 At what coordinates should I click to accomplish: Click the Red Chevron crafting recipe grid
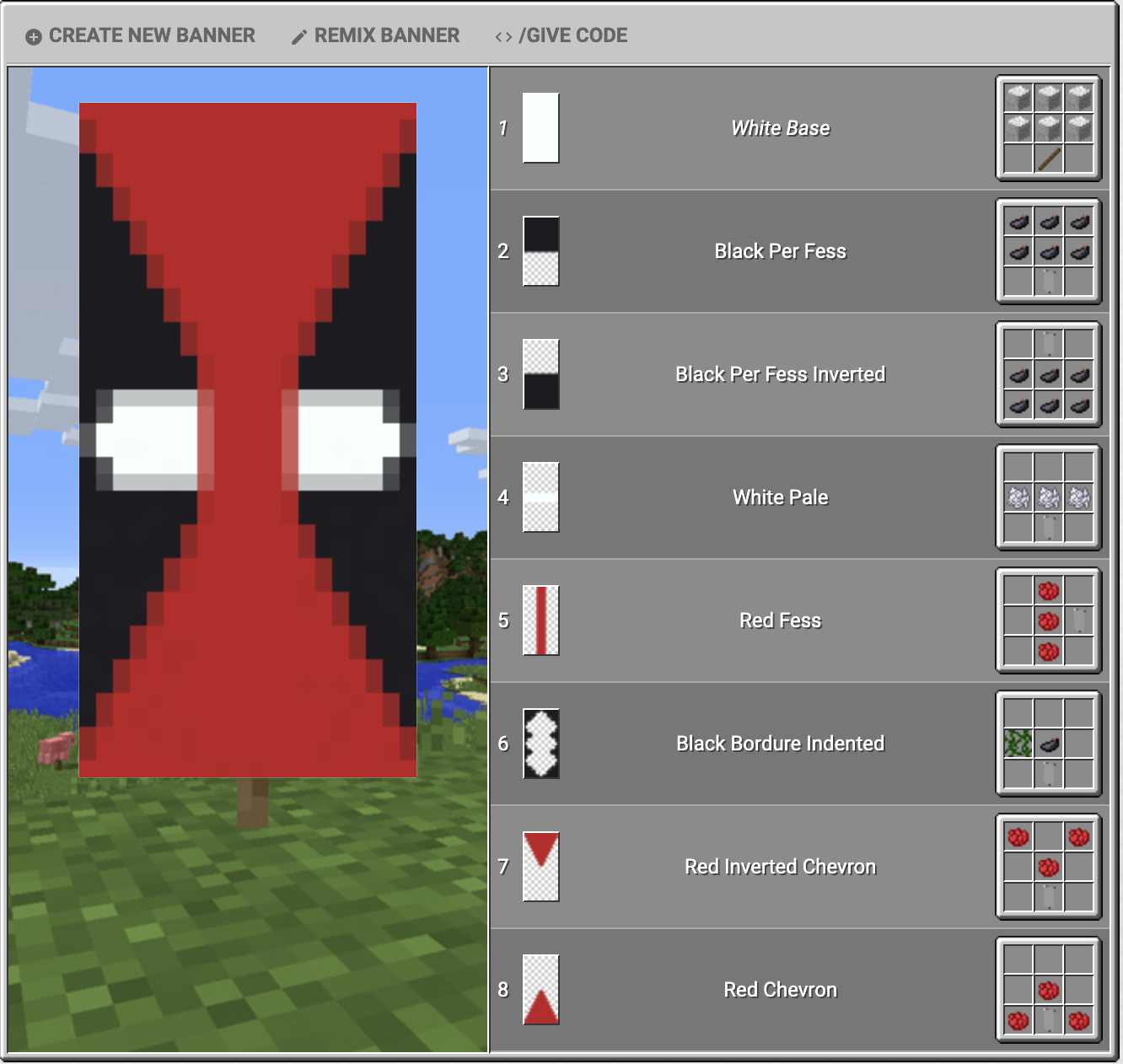tap(1048, 990)
